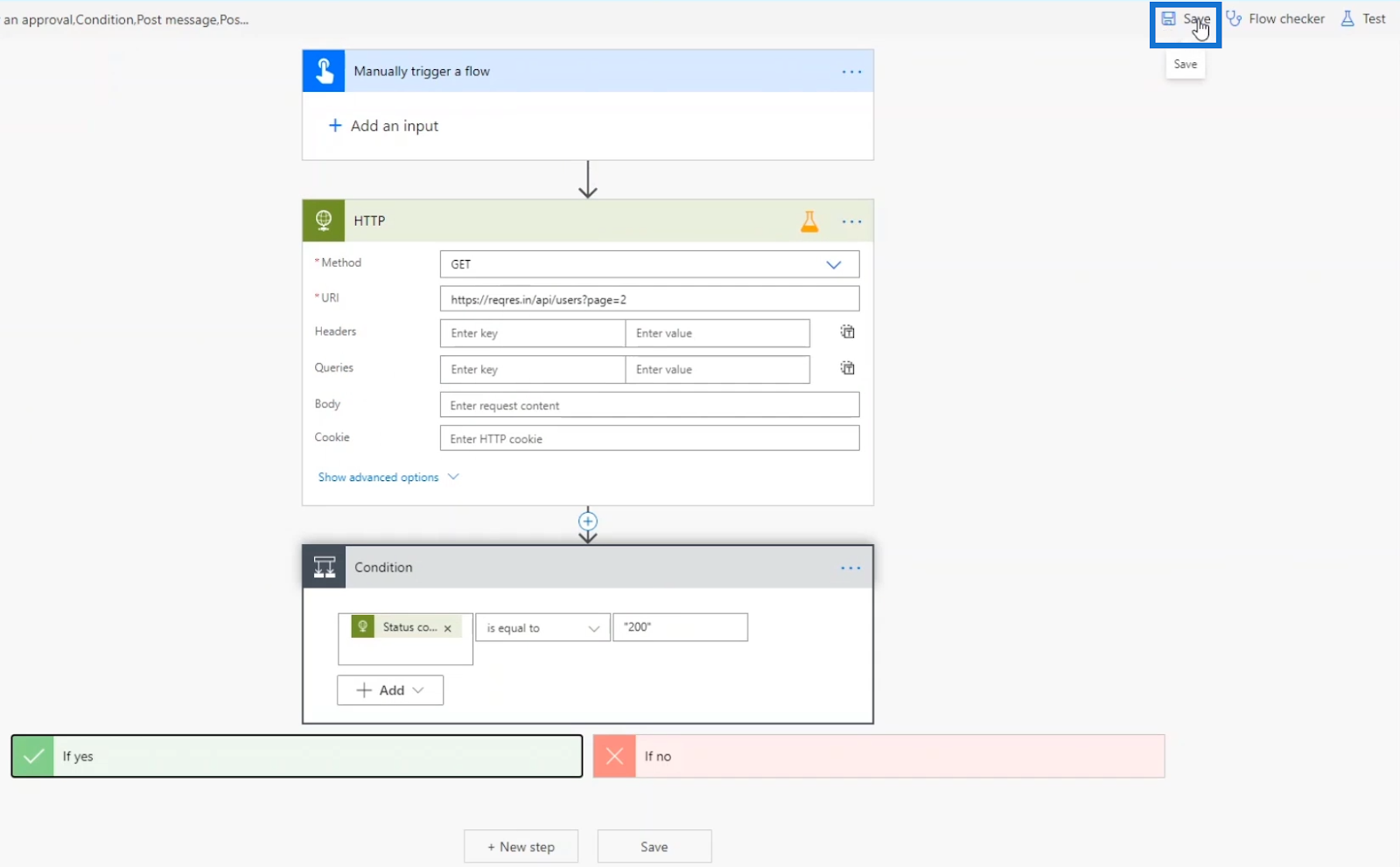Click the URI input field

click(649, 299)
